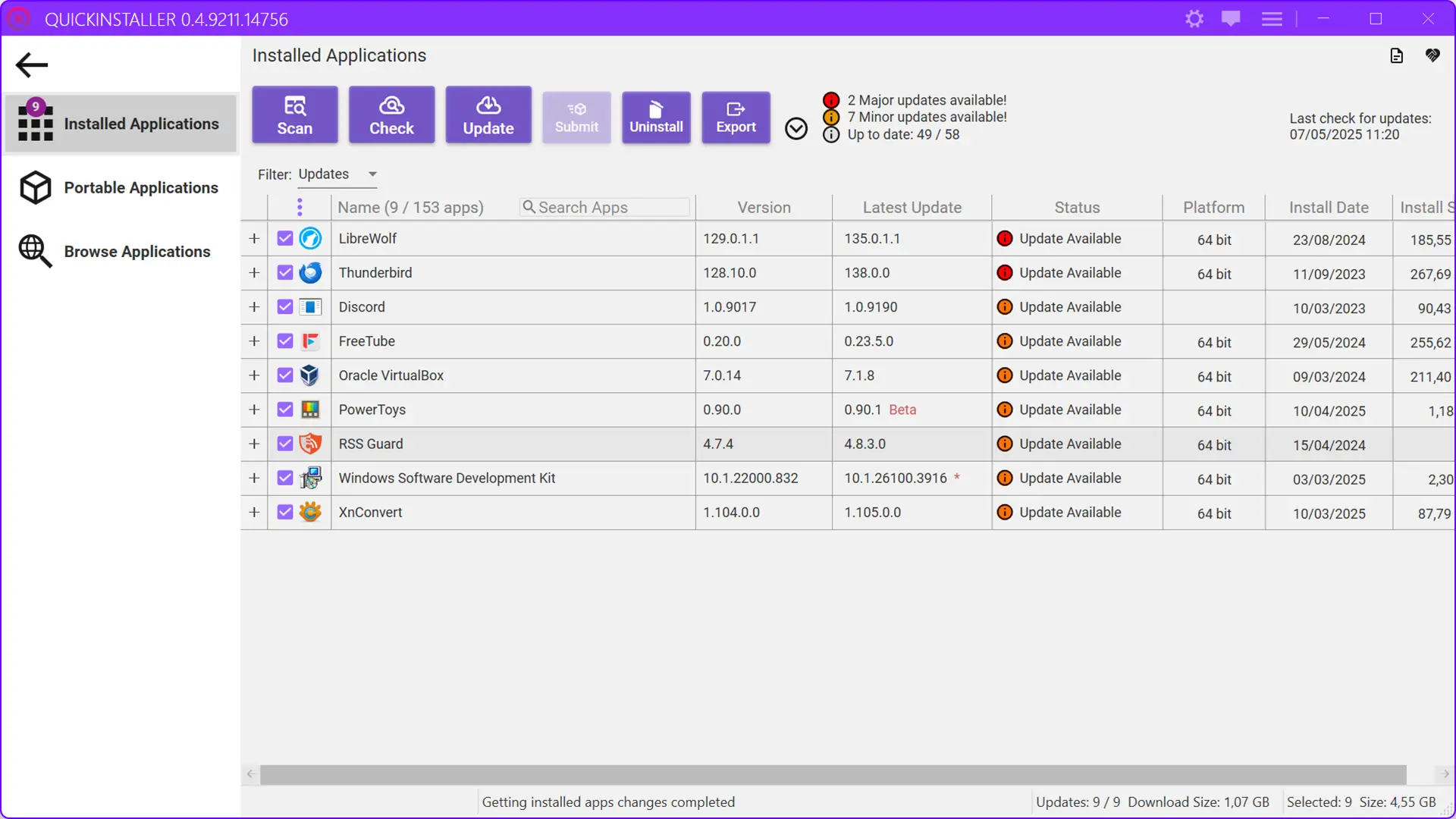Expand the Oracle VirtualBox row details
1456x819 pixels.
tap(254, 375)
